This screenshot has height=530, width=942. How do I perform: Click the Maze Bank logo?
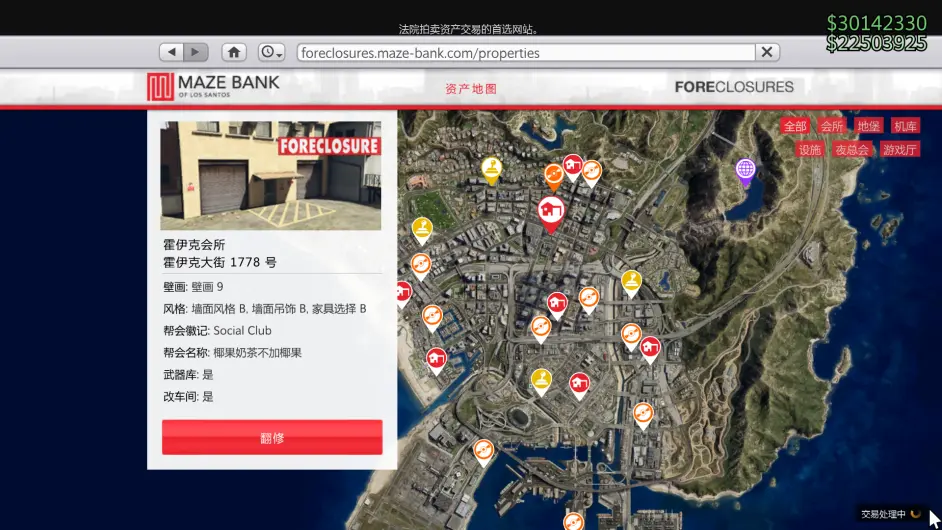click(x=213, y=87)
